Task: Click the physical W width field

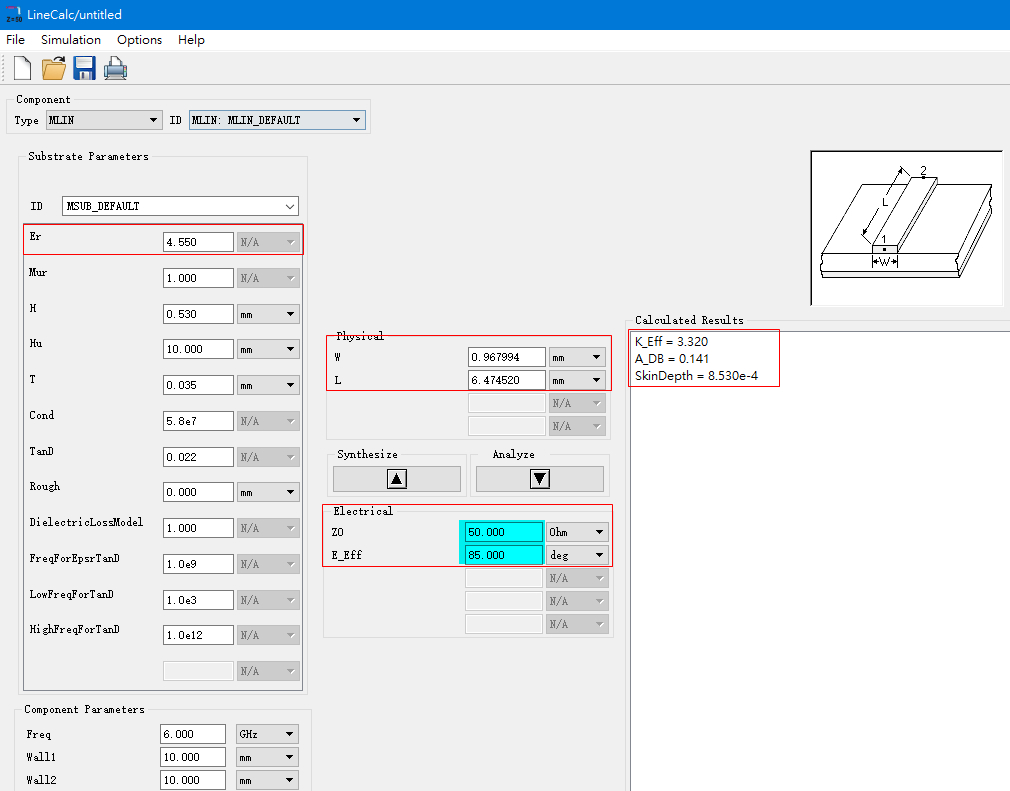Action: [x=507, y=357]
